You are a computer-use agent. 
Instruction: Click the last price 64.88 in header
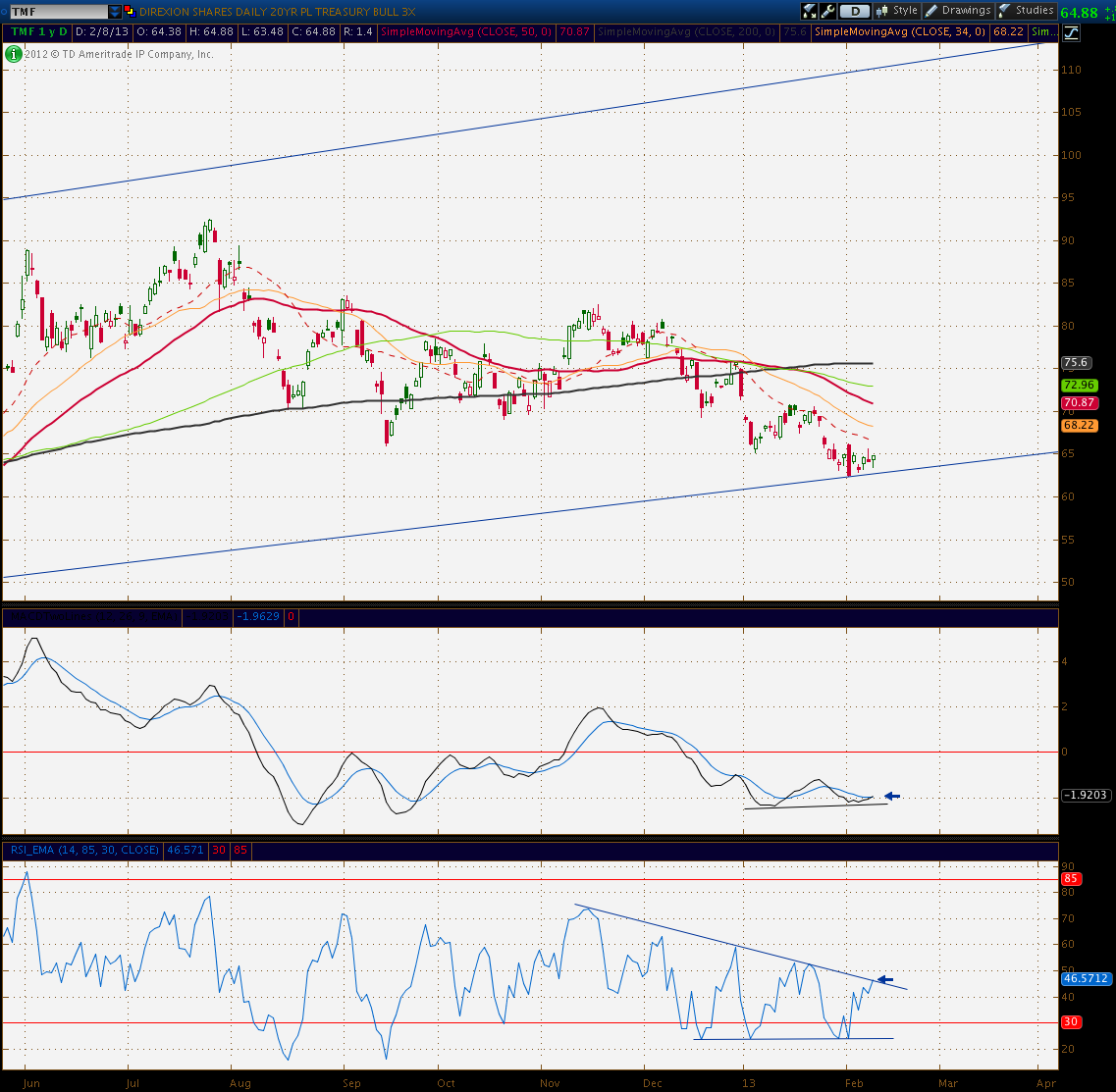1079,13
